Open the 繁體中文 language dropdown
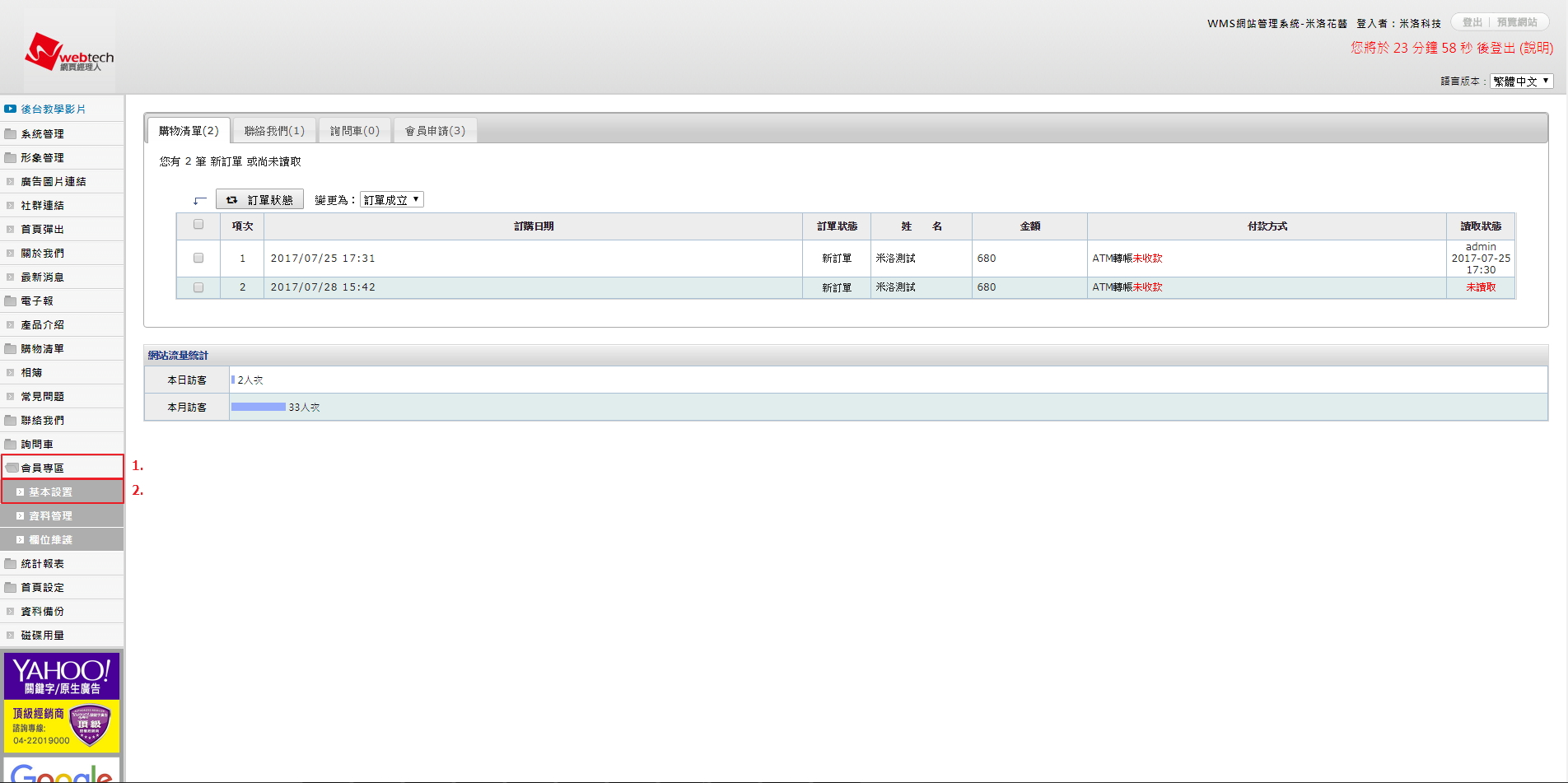The image size is (1568, 783). coord(1521,81)
